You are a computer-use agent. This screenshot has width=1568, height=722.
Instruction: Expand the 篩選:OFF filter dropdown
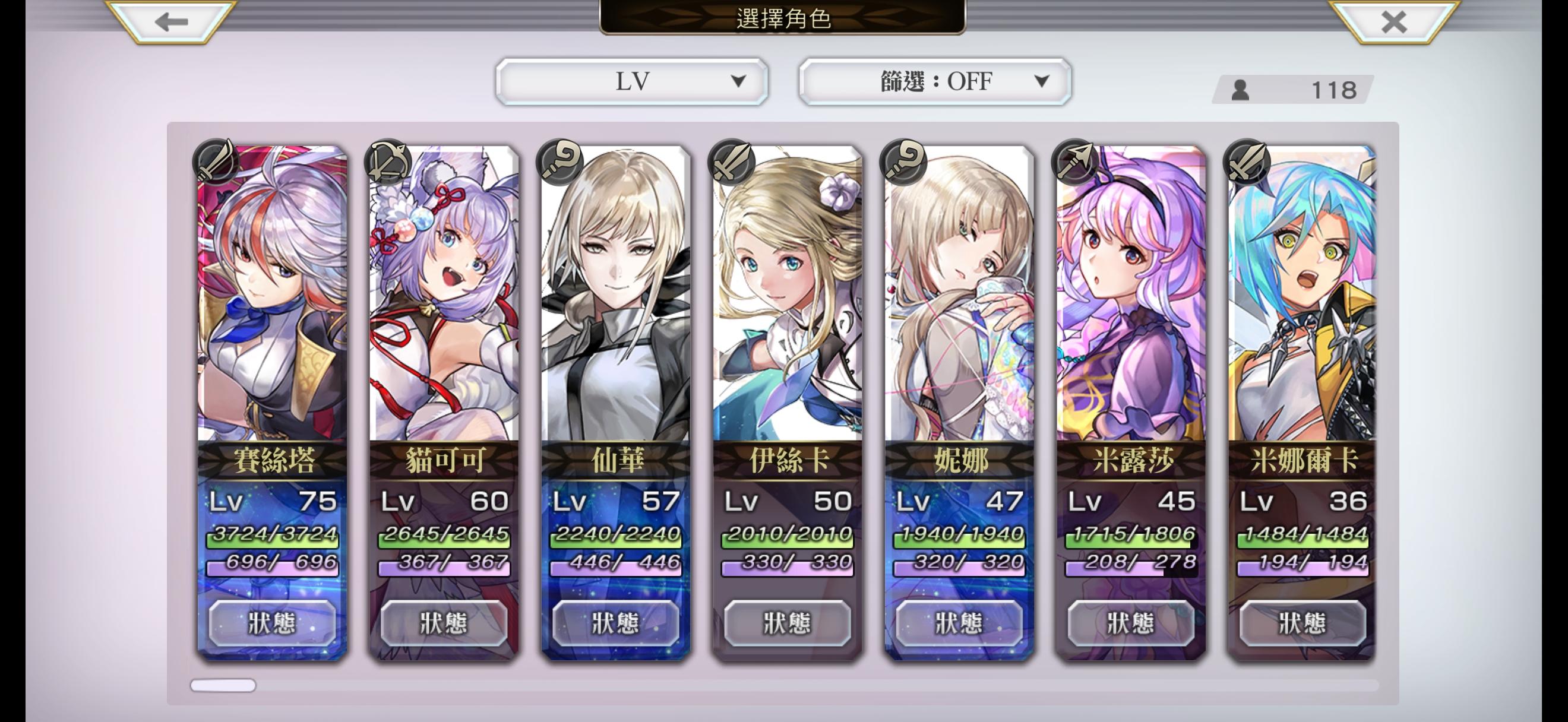coord(934,81)
